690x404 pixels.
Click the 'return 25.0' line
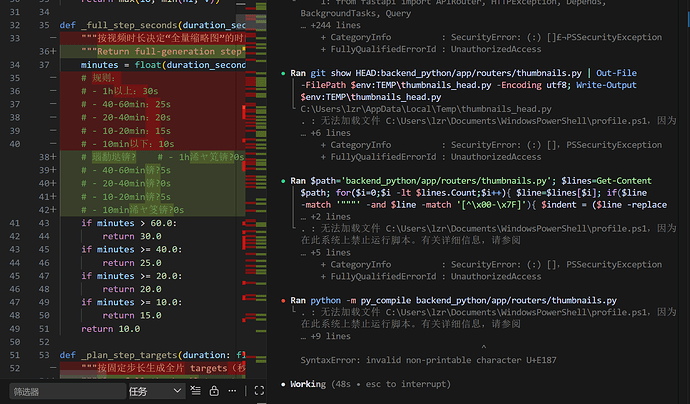(132, 263)
